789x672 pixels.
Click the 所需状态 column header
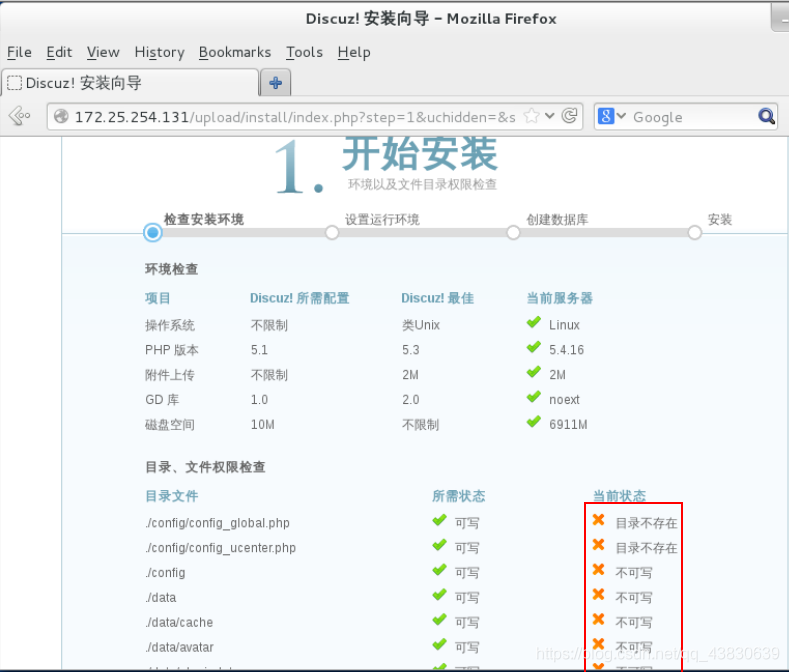point(458,496)
